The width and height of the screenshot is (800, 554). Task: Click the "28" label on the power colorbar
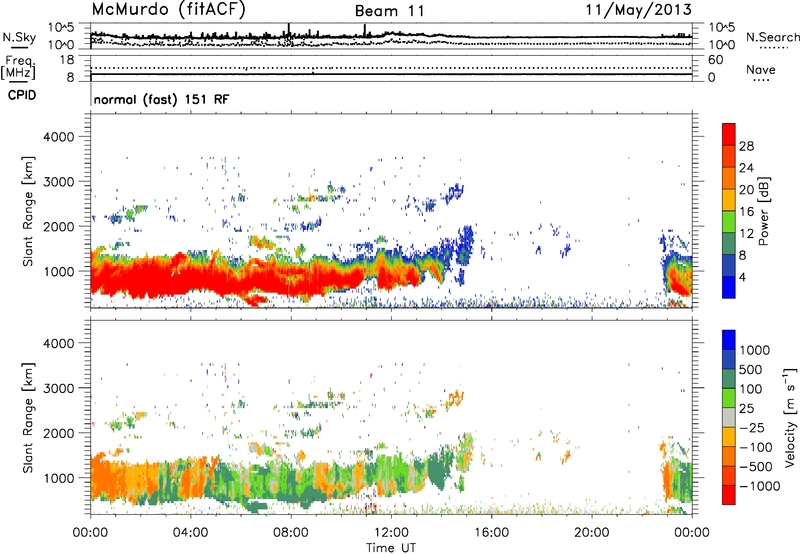coord(746,146)
